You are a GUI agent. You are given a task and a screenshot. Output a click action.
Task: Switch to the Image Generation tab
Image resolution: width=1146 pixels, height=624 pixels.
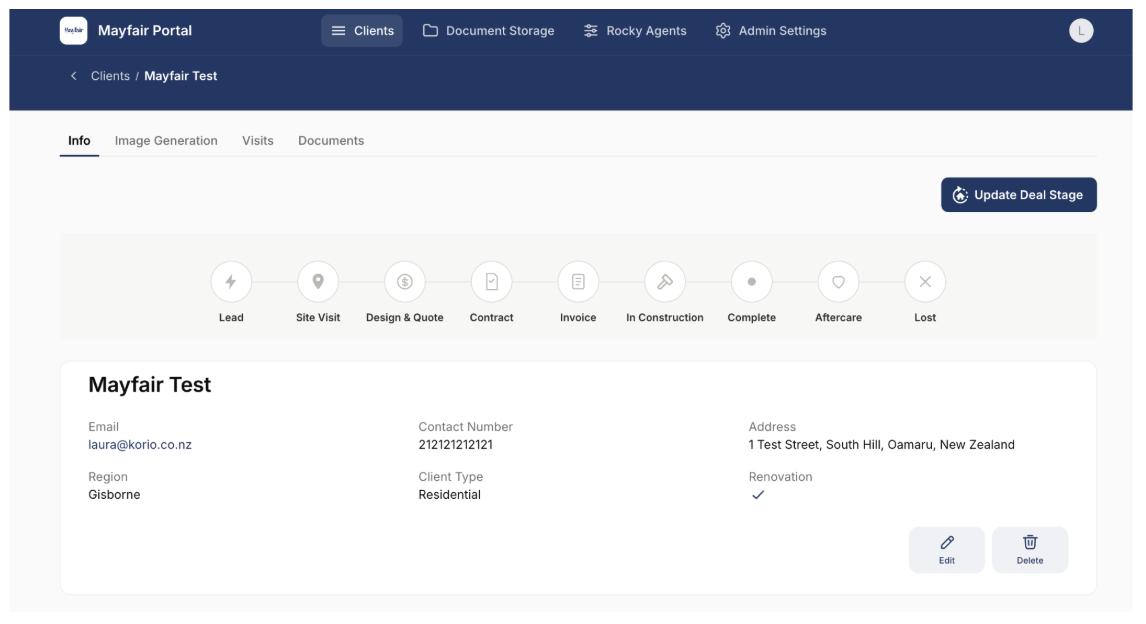(166, 140)
